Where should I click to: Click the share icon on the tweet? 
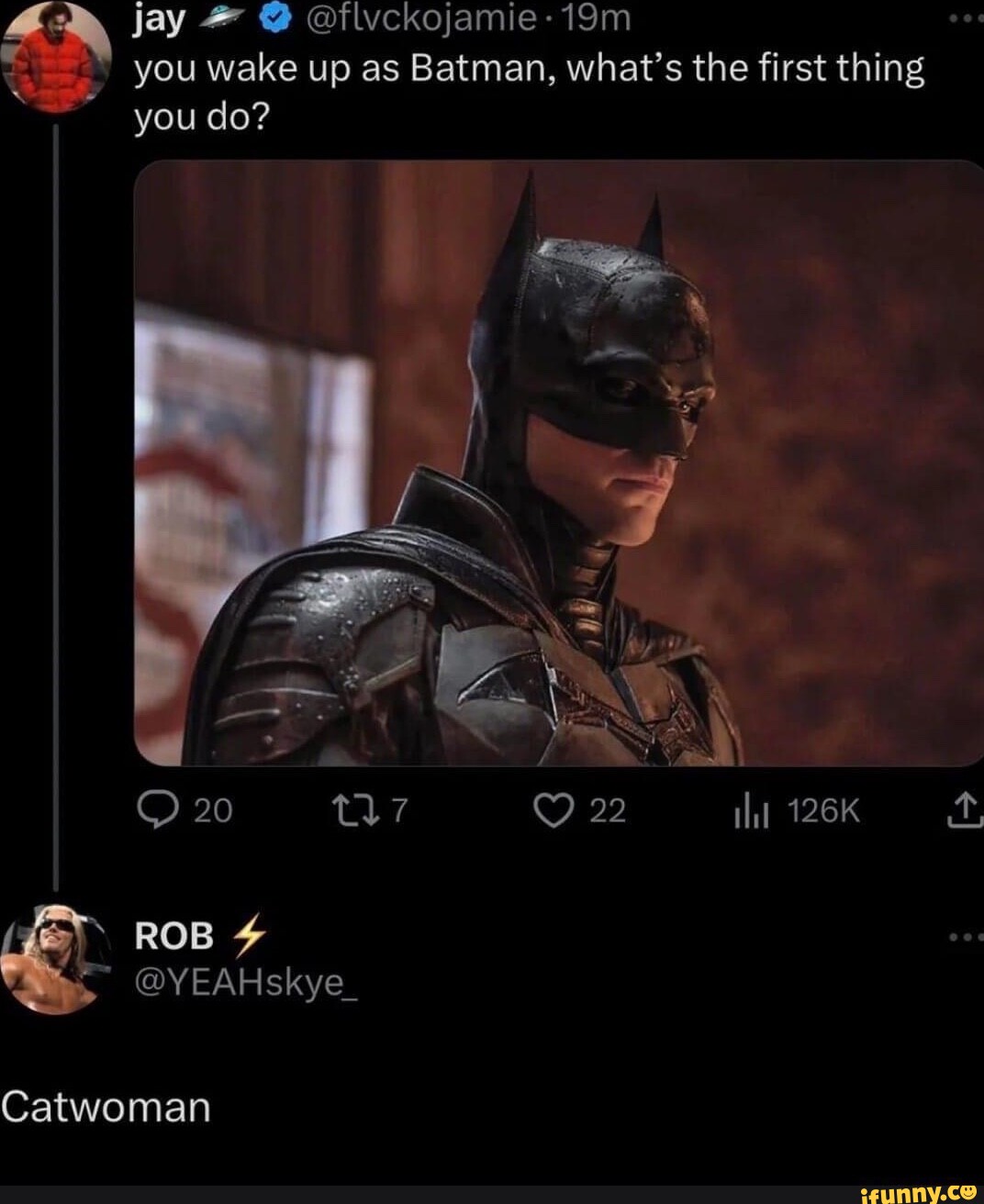pyautogui.click(x=967, y=811)
